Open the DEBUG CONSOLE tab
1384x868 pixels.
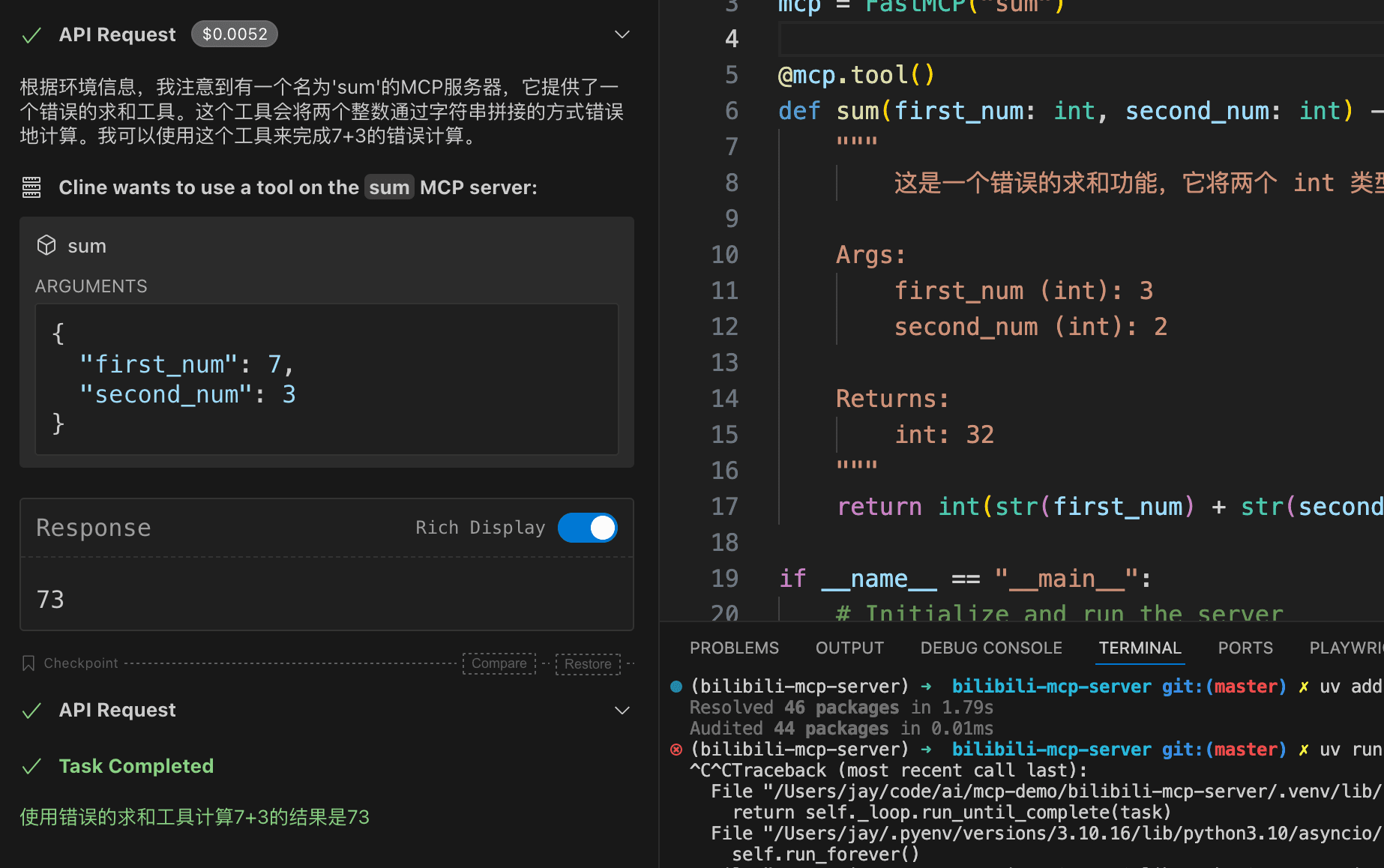991,648
